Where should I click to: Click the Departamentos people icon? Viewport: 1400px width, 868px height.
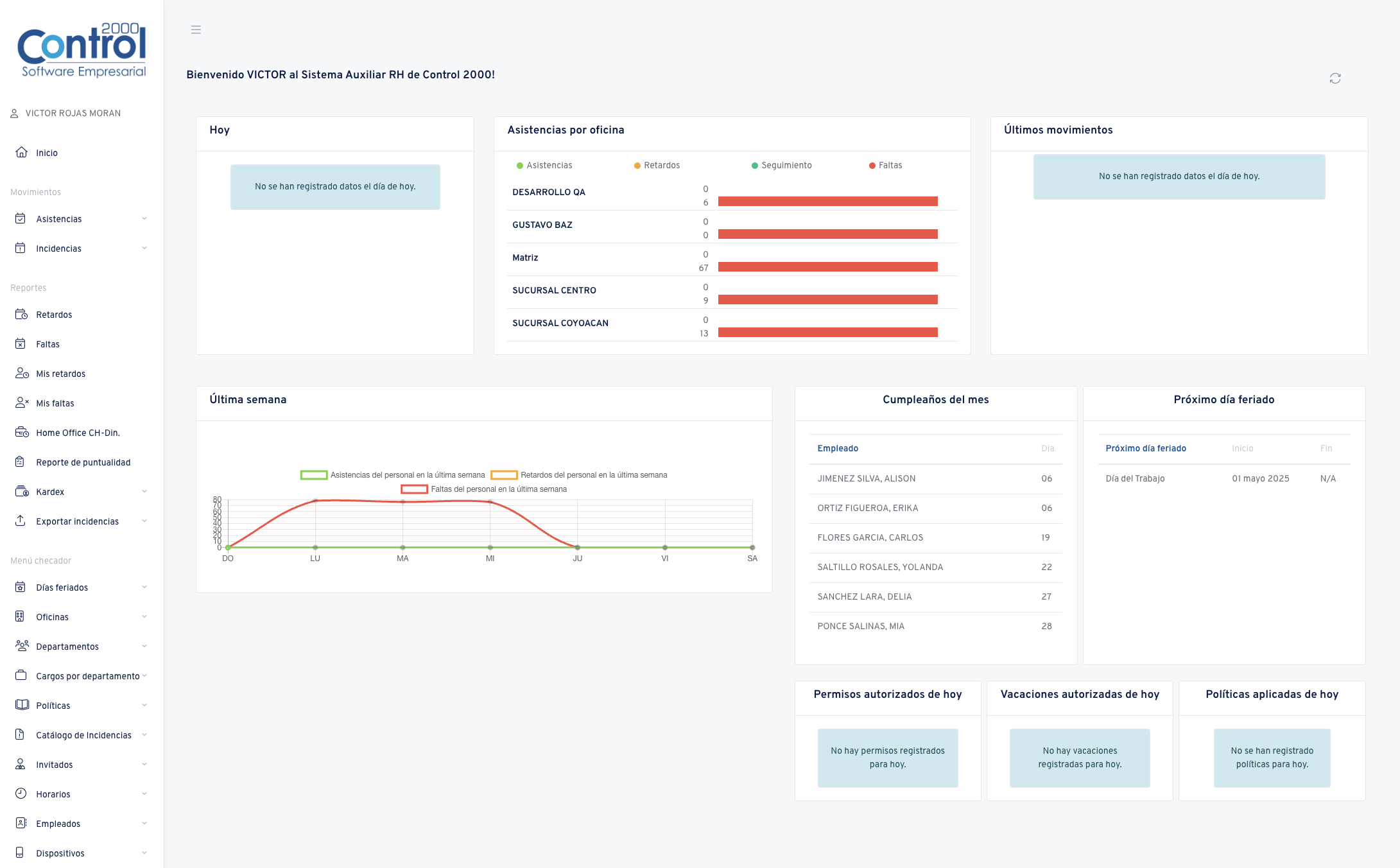click(x=22, y=646)
